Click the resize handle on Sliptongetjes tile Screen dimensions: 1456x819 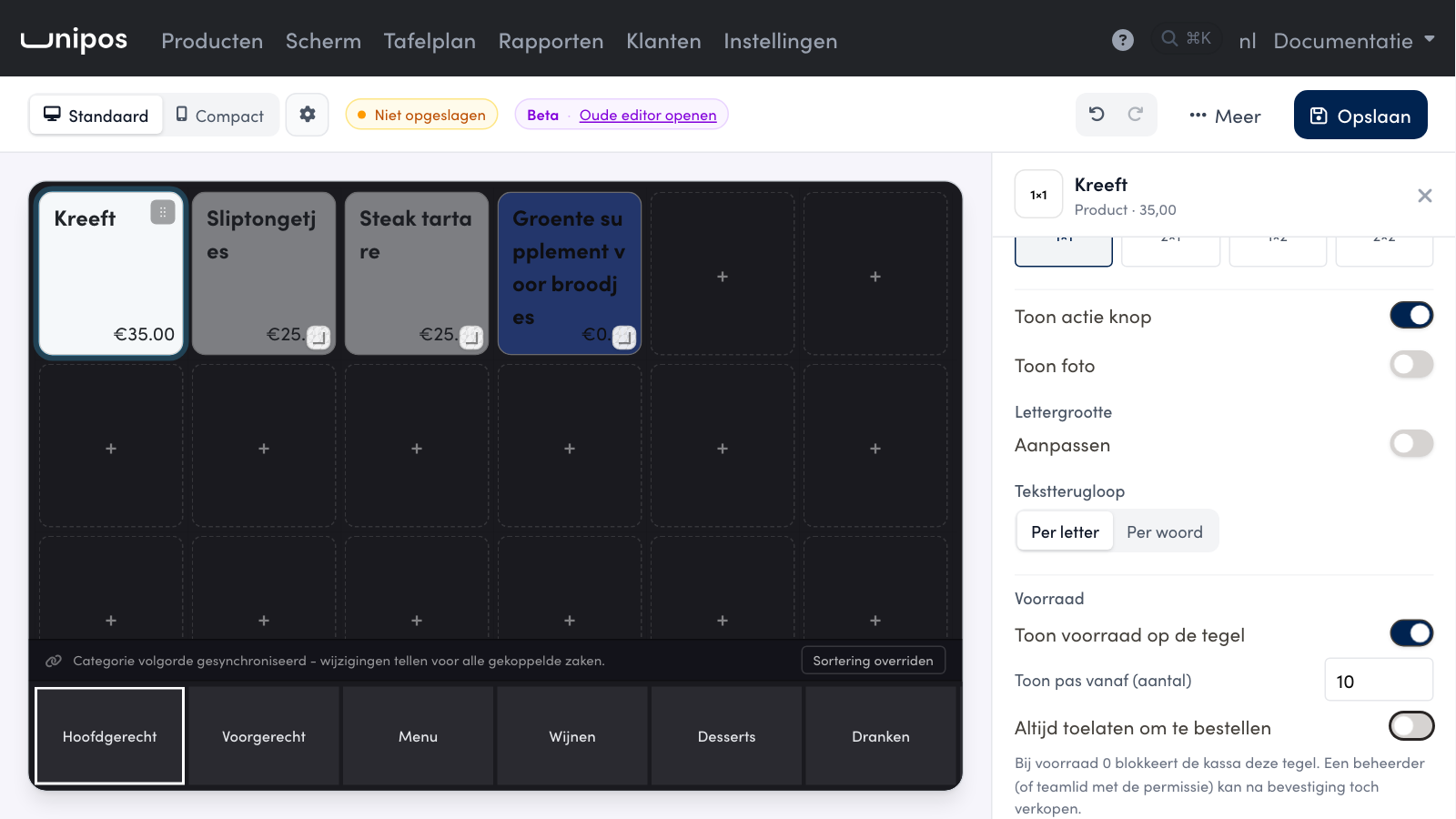coord(318,337)
